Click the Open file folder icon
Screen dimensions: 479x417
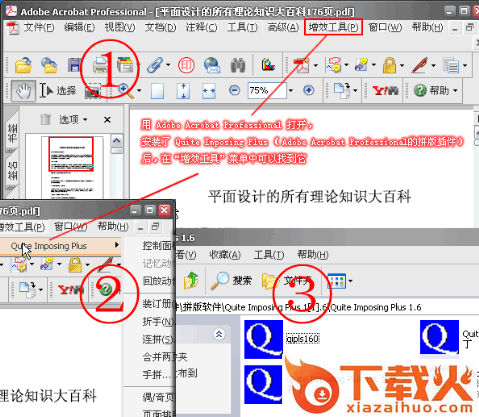pyautogui.click(x=23, y=65)
